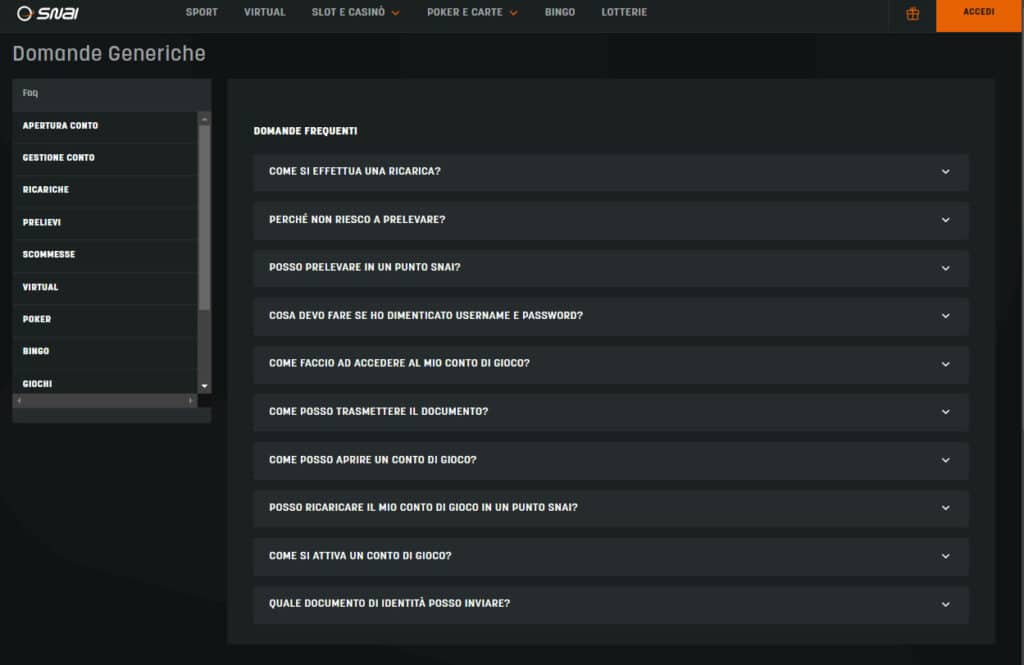1024x665 pixels.
Task: Expand the SLOT E CASINÒ dropdown
Action: (x=355, y=13)
